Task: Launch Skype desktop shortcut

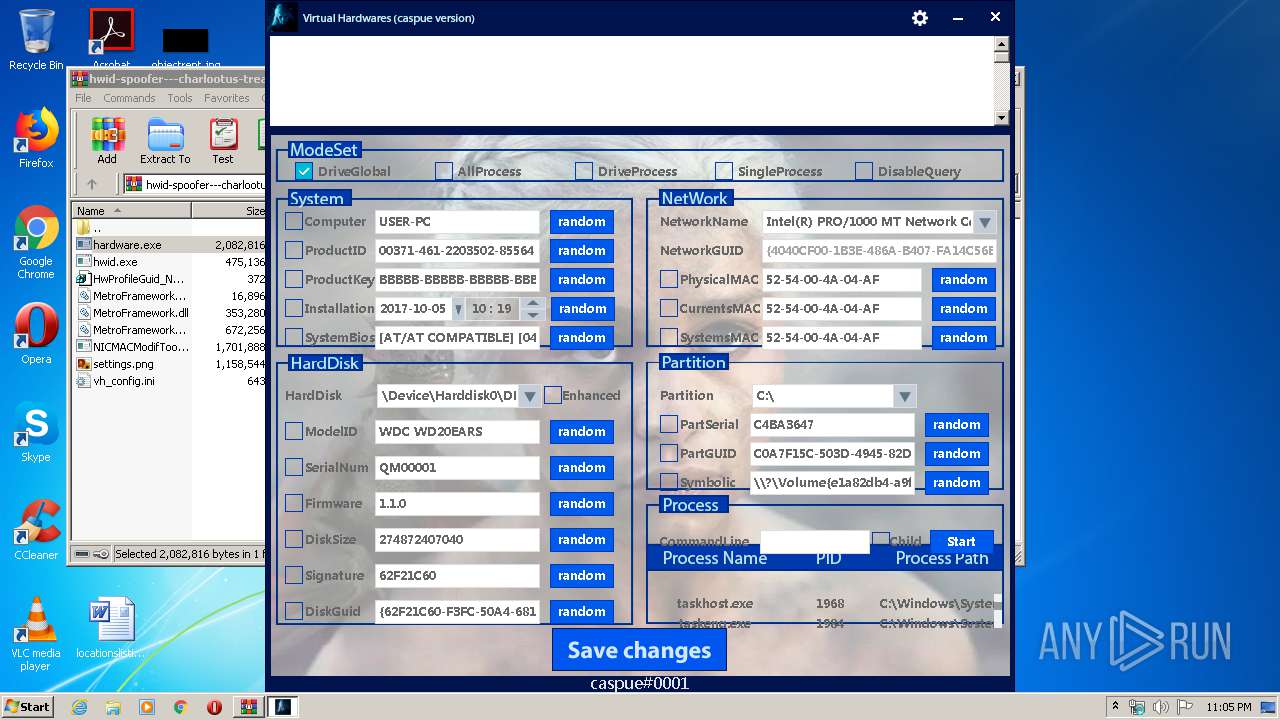Action: click(x=36, y=432)
